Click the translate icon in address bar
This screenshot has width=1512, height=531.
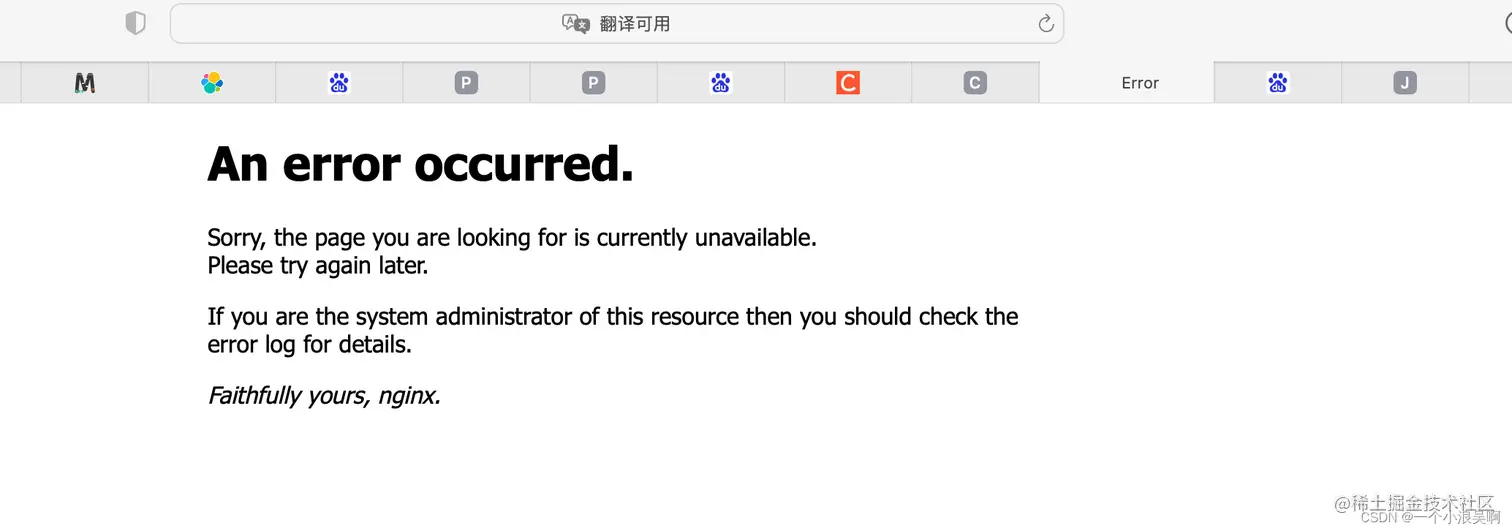click(x=576, y=23)
